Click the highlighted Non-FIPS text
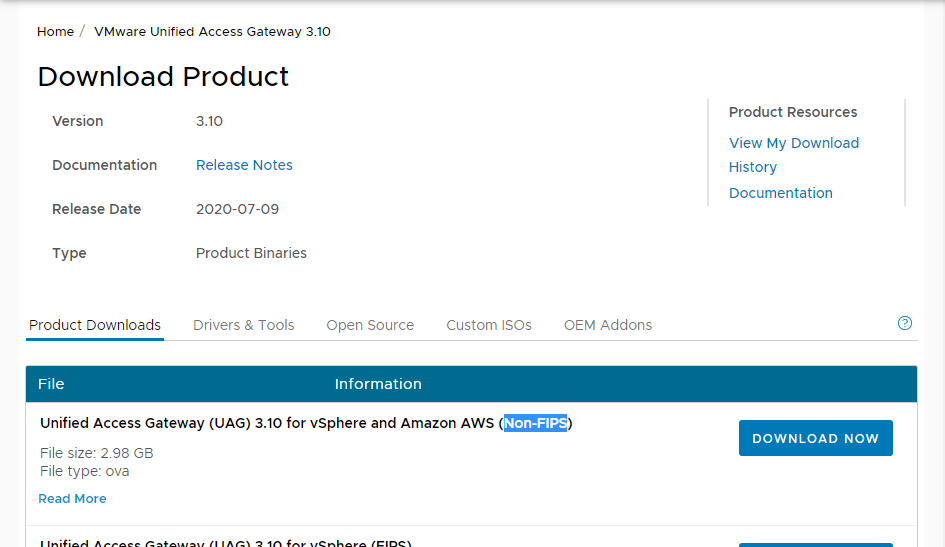This screenshot has height=547, width=945. click(x=535, y=424)
